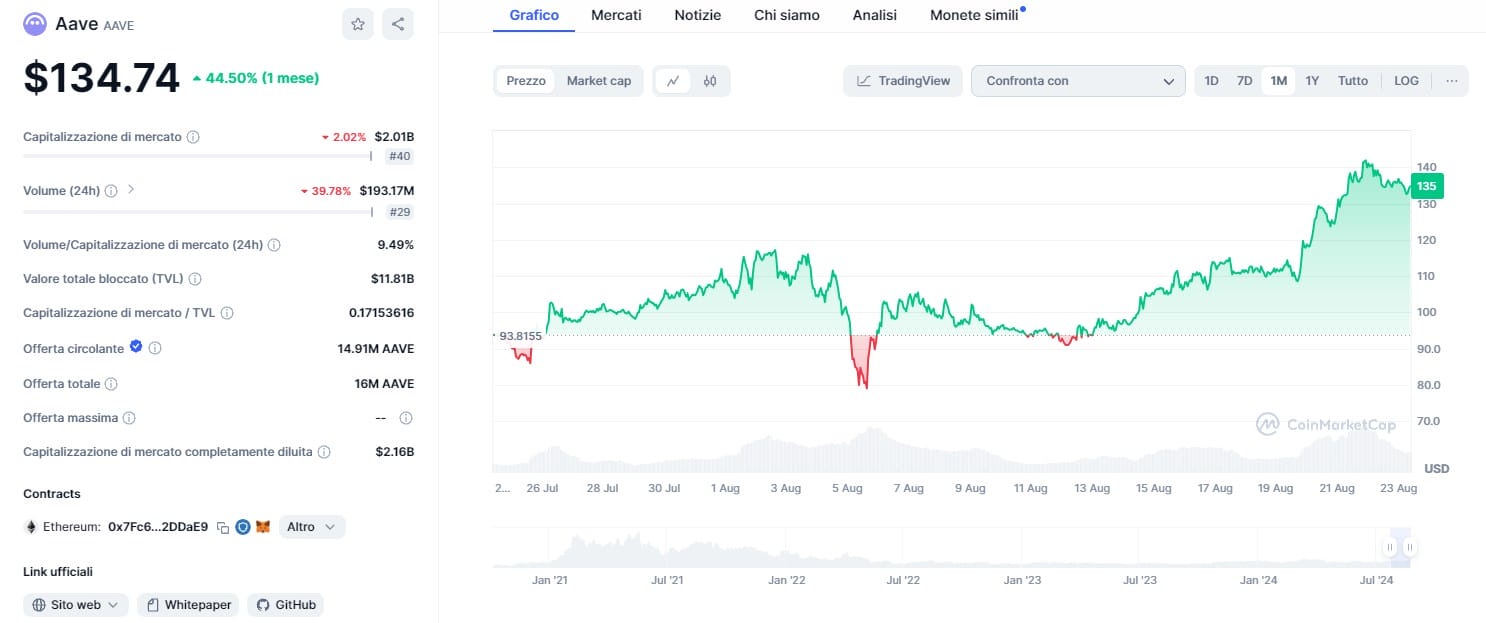Screen dimensions: 1486x623
Task: Switch to the Mercati tab
Action: tap(616, 15)
